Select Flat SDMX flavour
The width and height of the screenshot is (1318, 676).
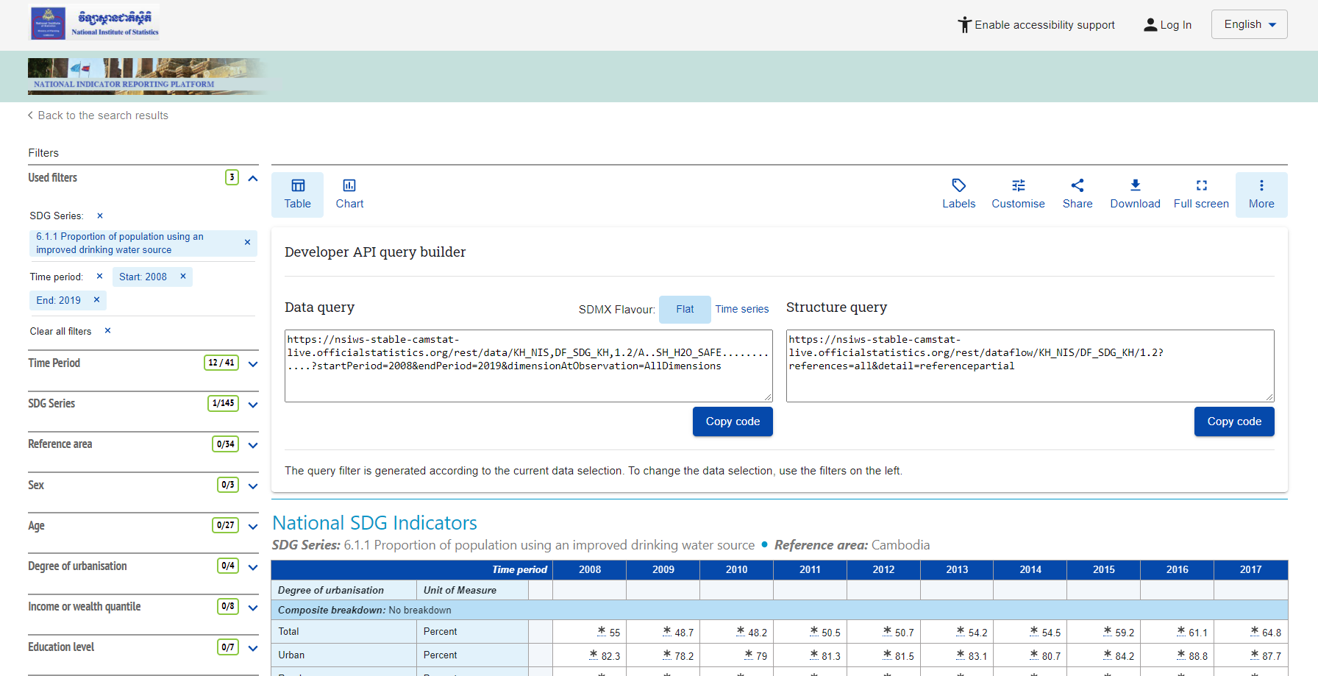click(x=684, y=309)
